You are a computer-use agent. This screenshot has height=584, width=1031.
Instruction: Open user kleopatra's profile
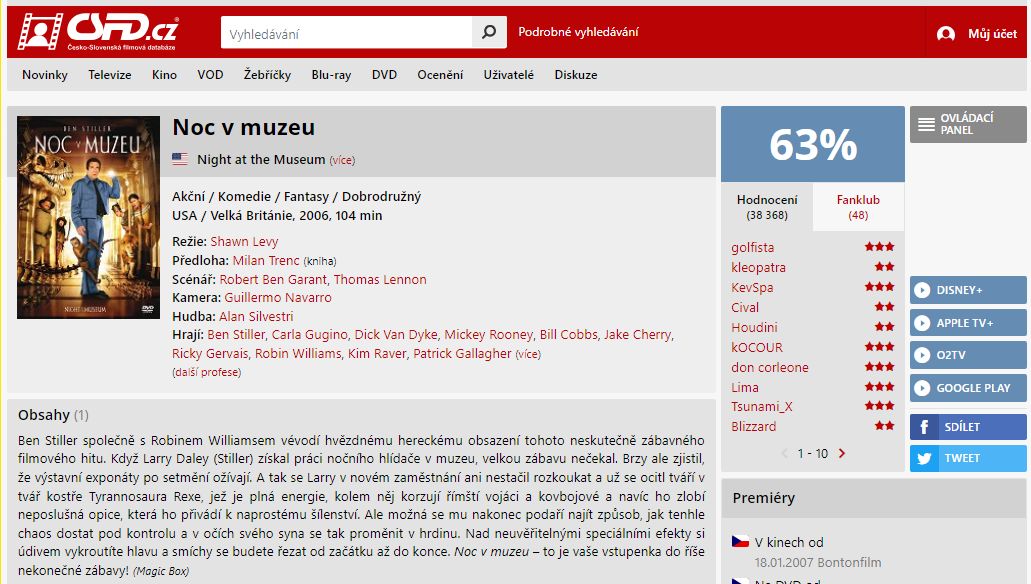coord(758,267)
